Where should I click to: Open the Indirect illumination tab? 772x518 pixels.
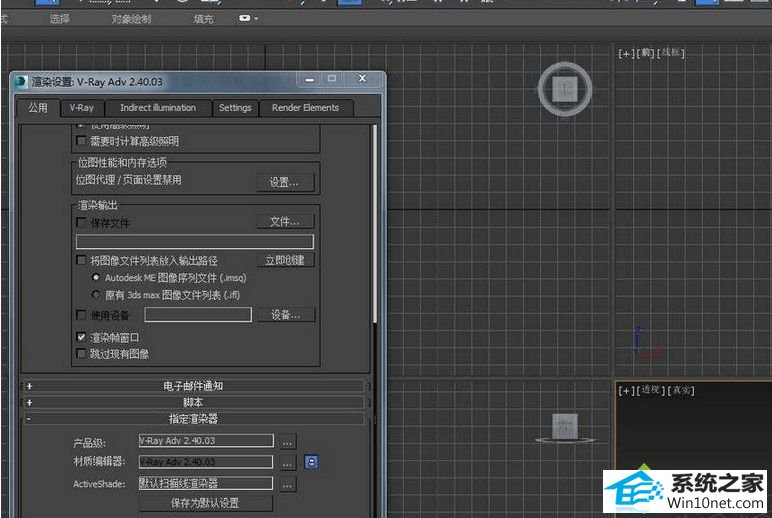coord(158,108)
